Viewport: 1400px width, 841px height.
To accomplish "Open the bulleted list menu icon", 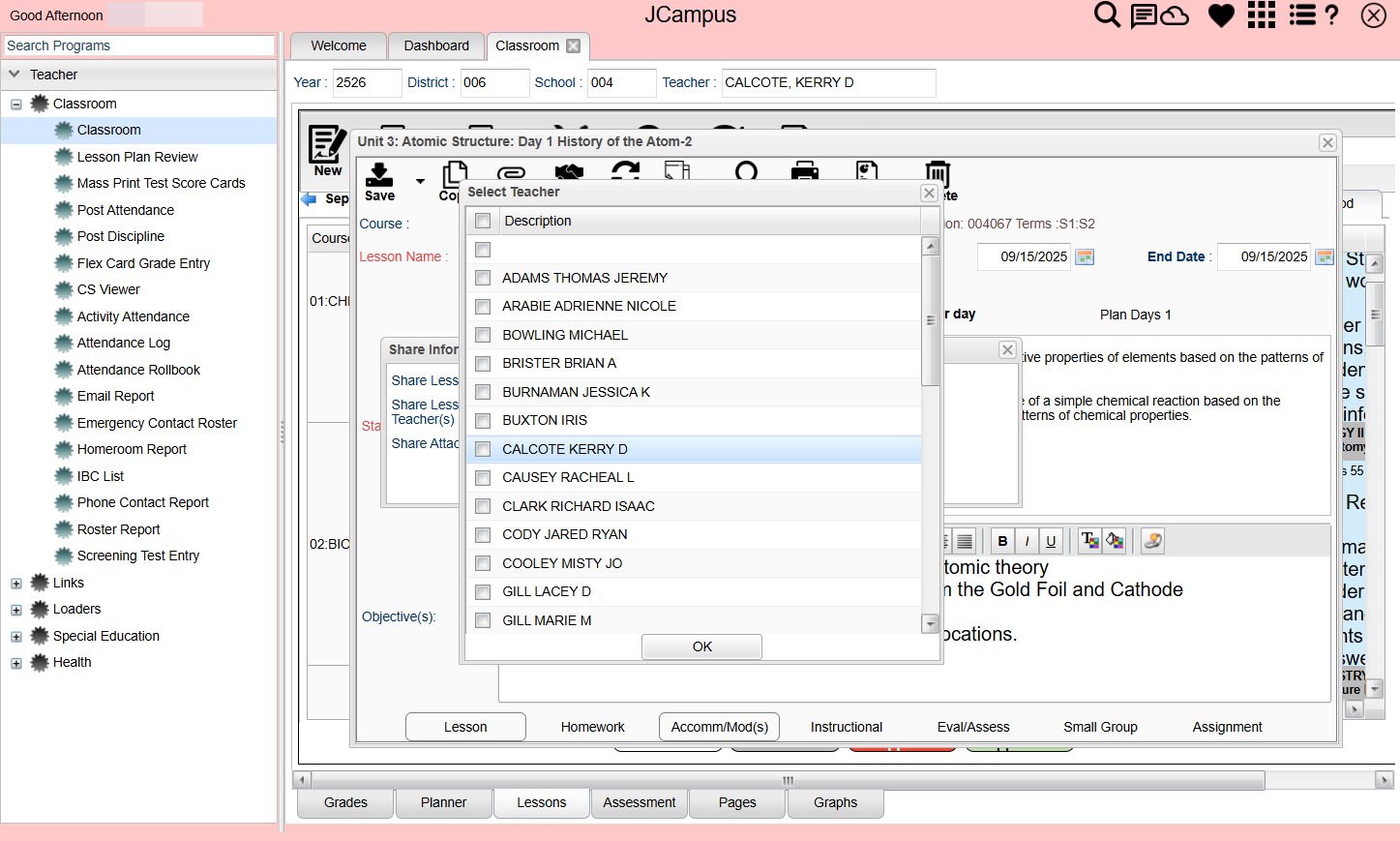I will pos(1302,15).
